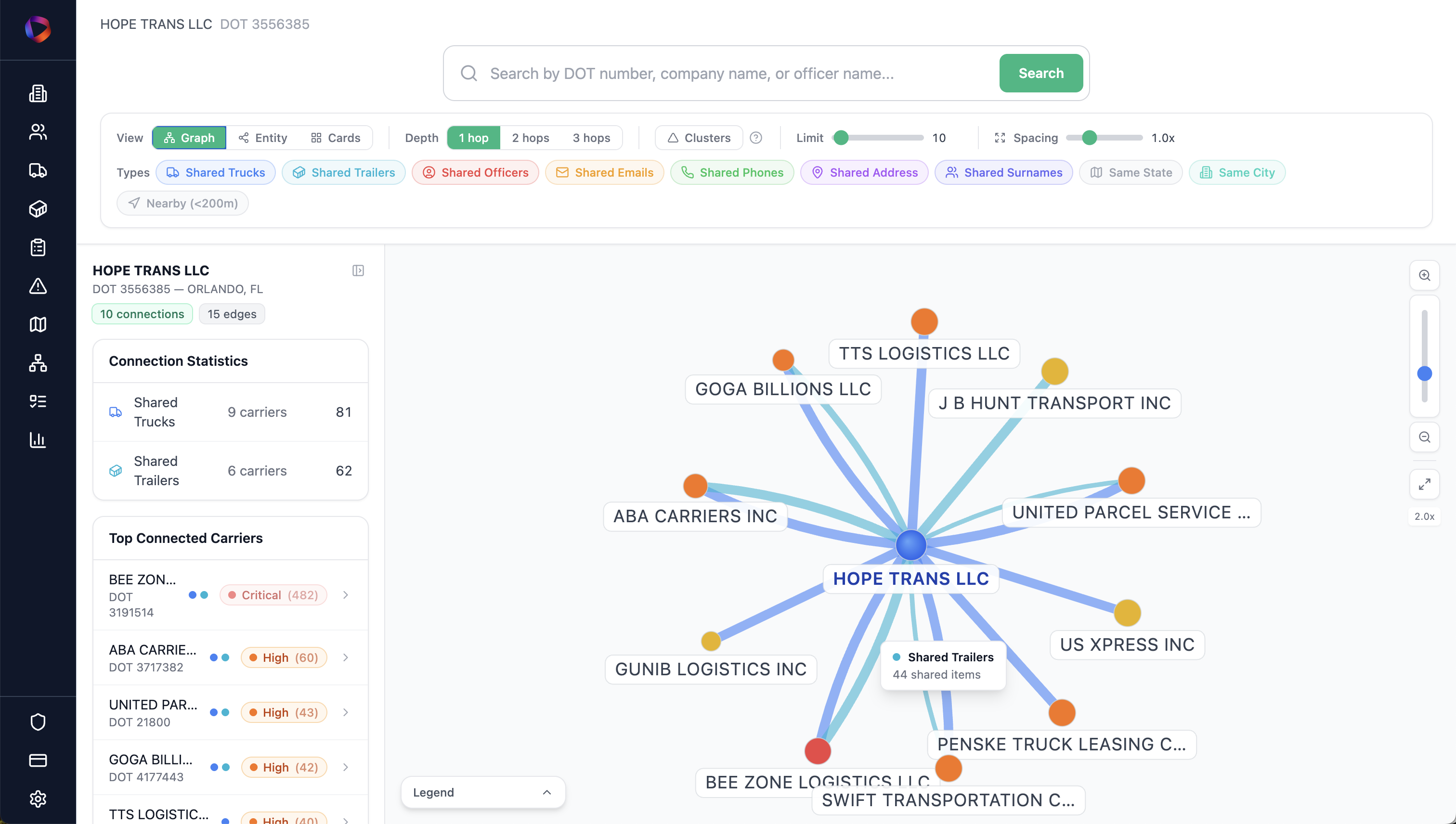Click the 10 connections badge

click(142, 313)
